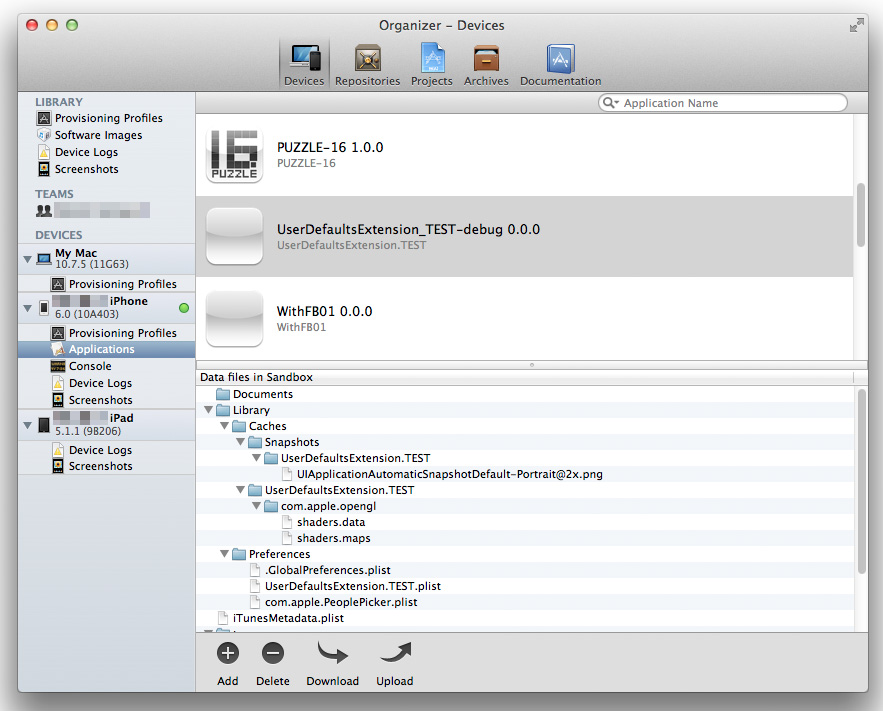Collapse the Library folder

[x=208, y=410]
